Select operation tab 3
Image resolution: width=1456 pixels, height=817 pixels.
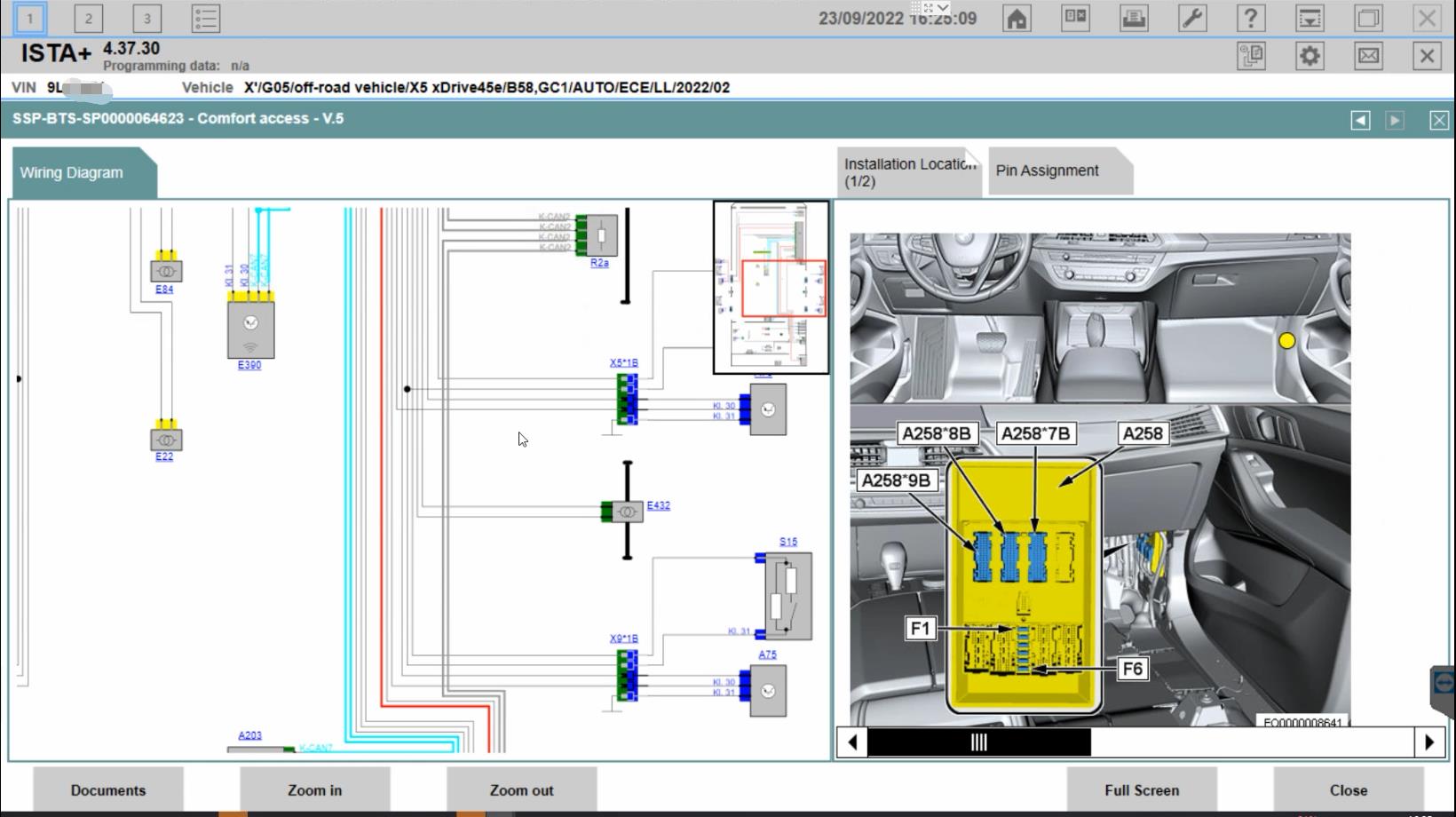146,18
